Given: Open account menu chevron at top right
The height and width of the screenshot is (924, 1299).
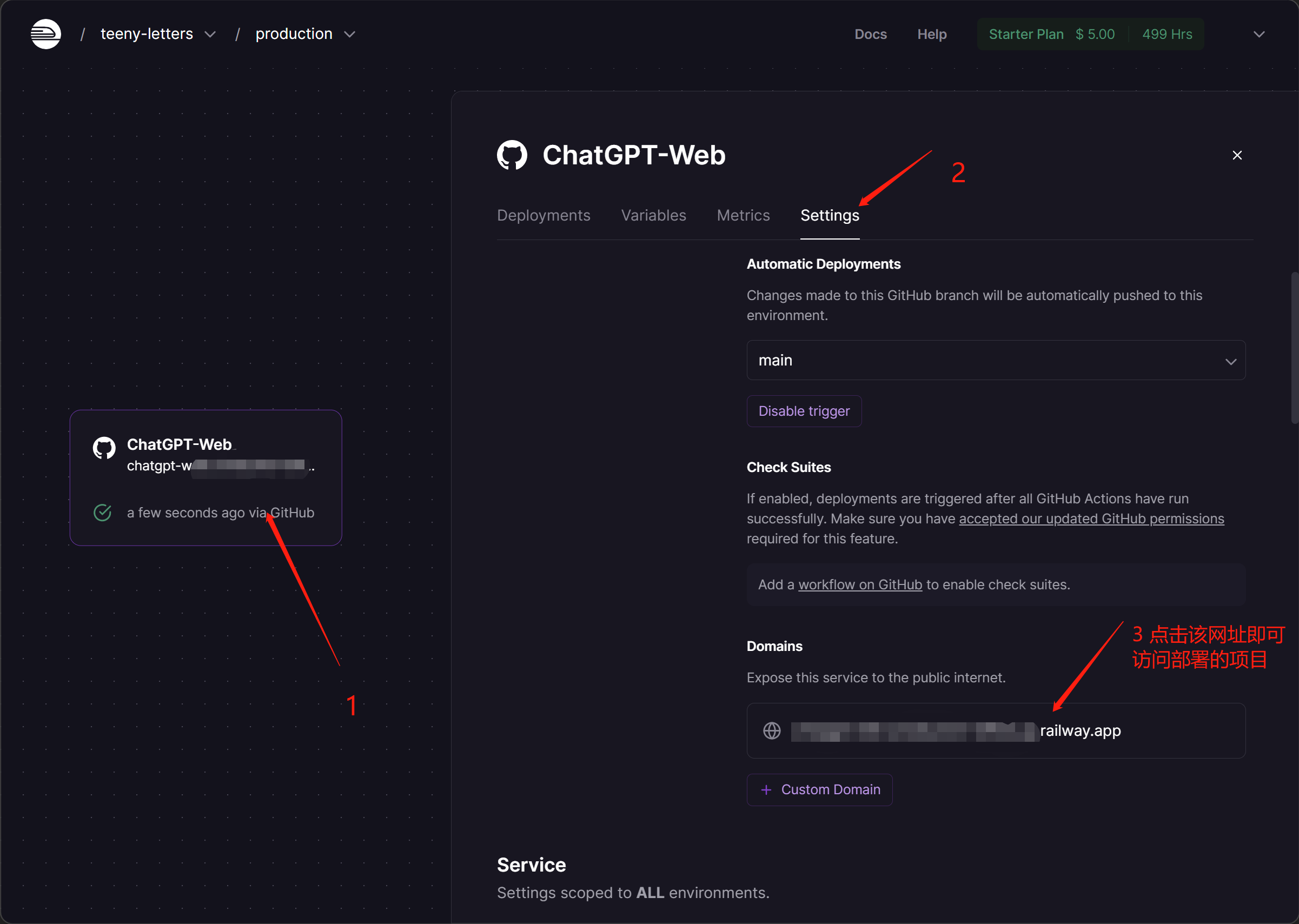Looking at the screenshot, I should (1259, 34).
